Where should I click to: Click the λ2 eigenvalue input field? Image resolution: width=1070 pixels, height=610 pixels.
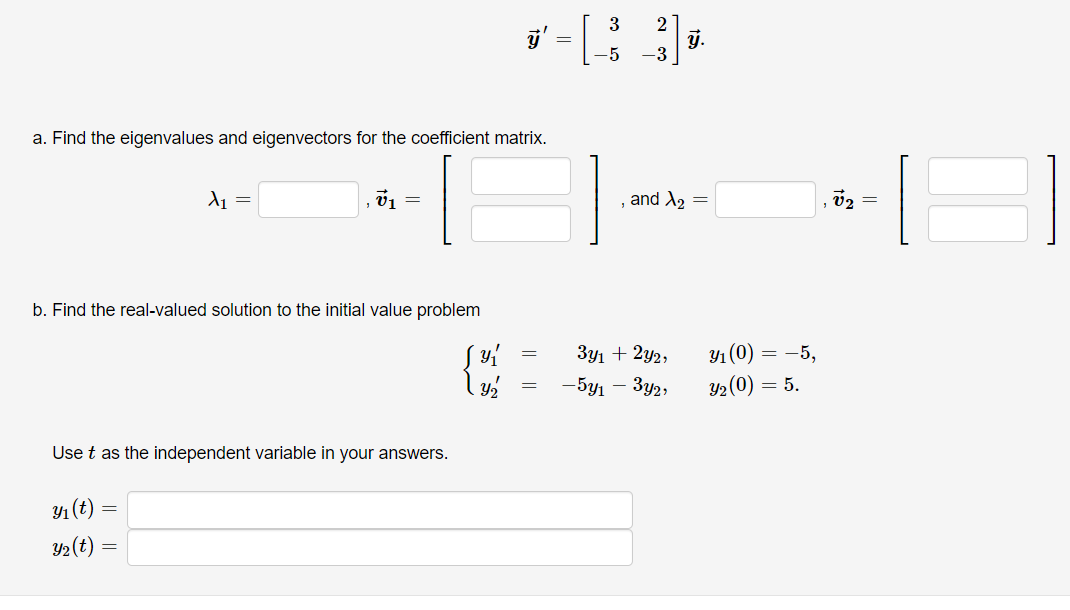pos(765,199)
